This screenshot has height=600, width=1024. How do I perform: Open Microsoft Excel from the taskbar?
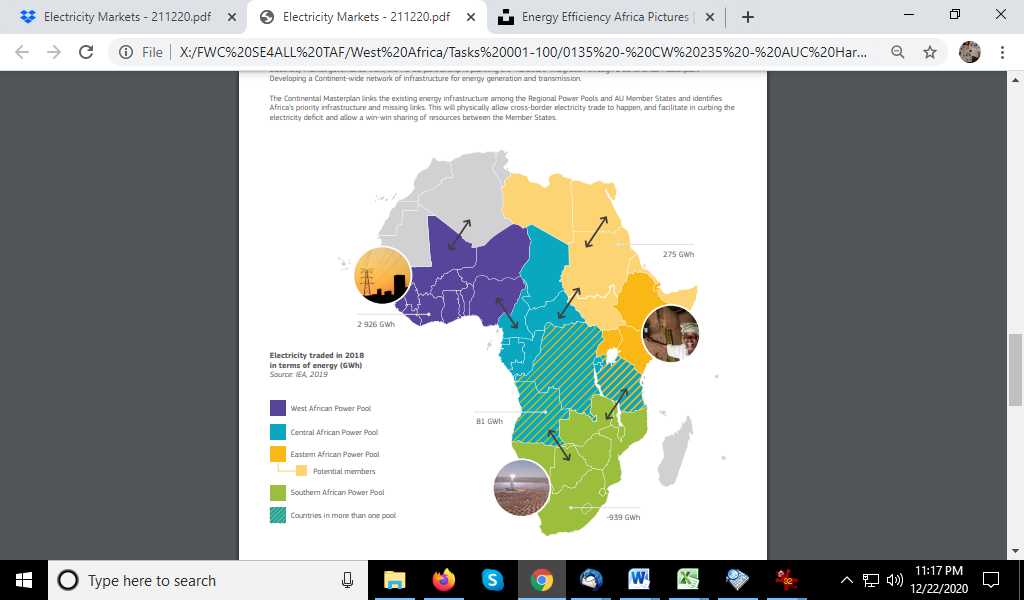tap(688, 580)
